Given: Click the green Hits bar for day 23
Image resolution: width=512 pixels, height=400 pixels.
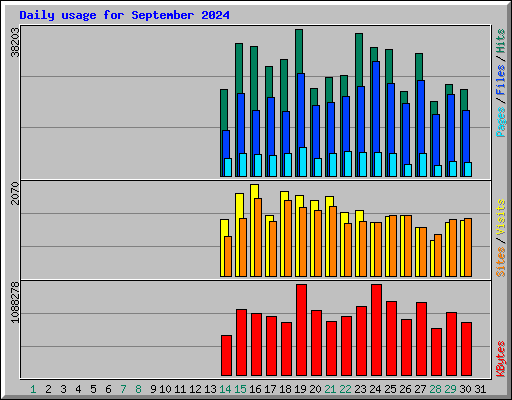Looking at the screenshot, I should tap(359, 60).
